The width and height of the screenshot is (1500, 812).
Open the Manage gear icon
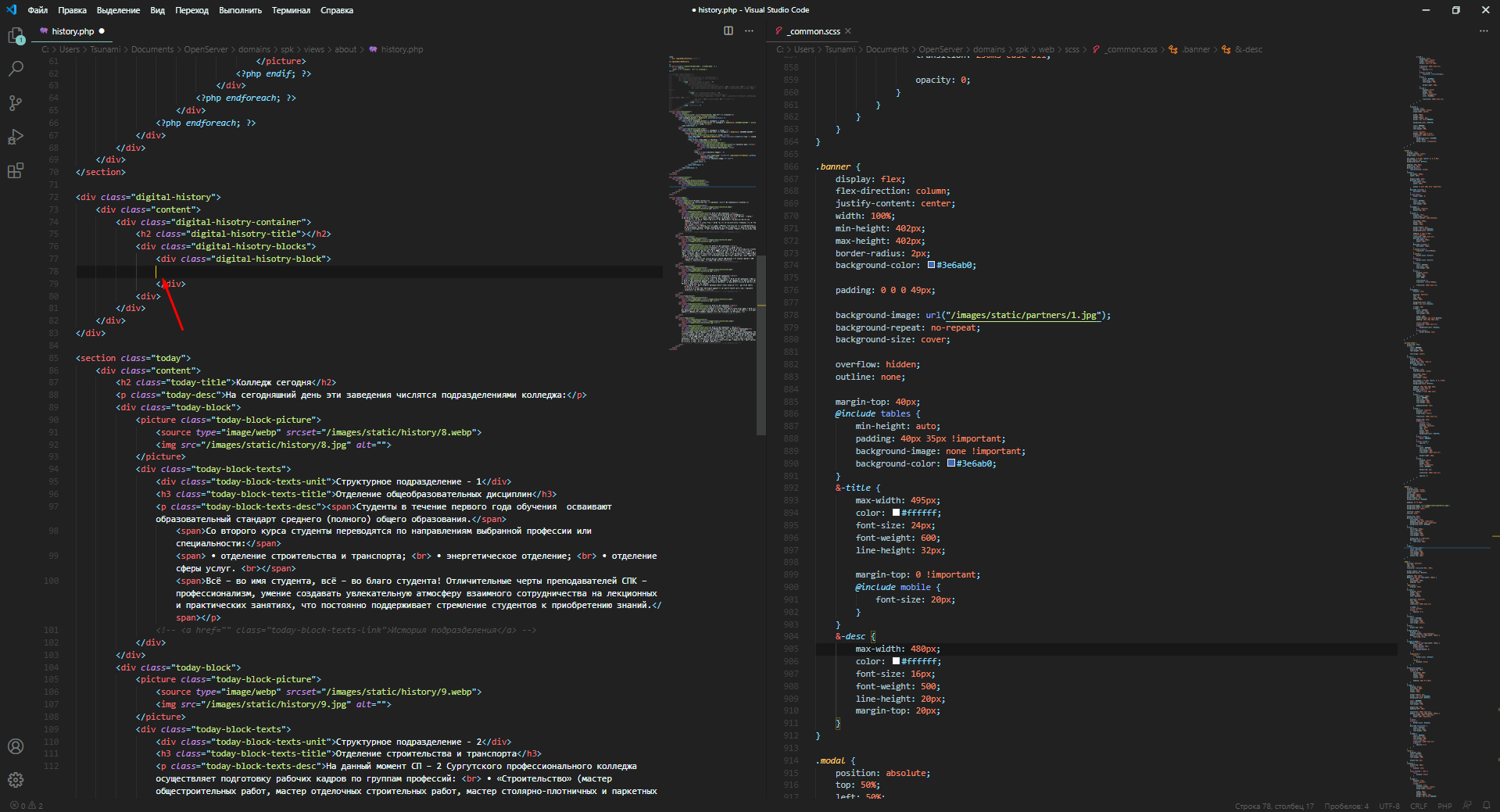click(16, 780)
